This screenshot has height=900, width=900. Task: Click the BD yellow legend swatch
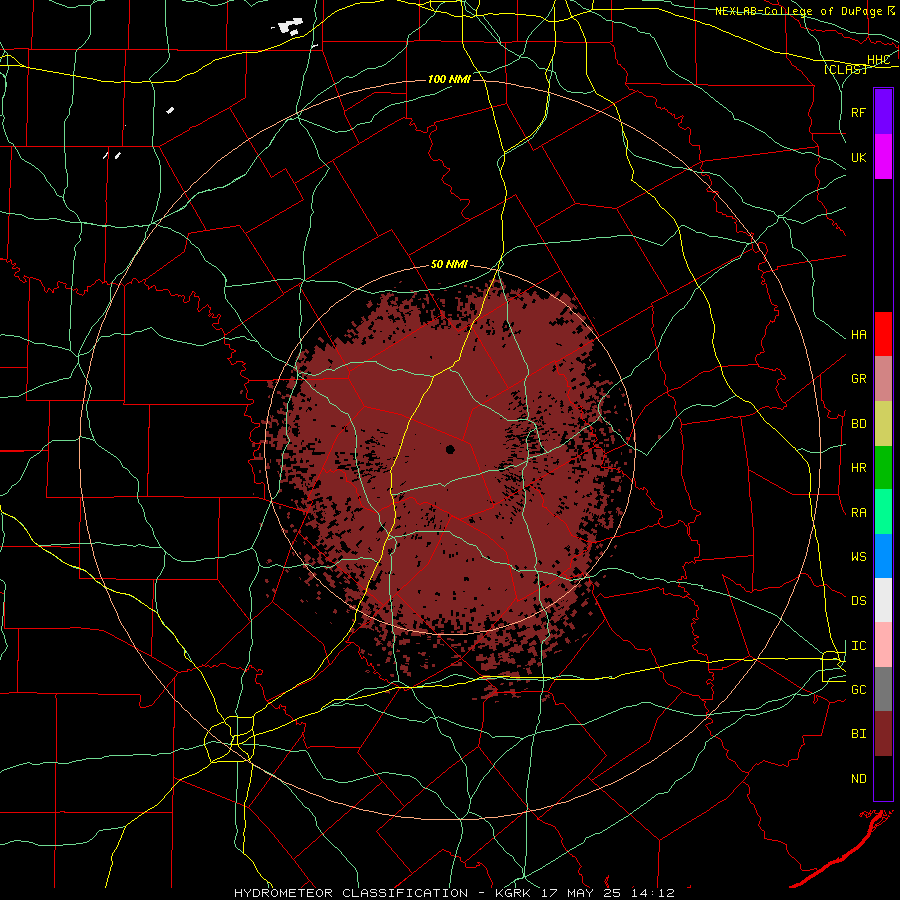[x=883, y=423]
